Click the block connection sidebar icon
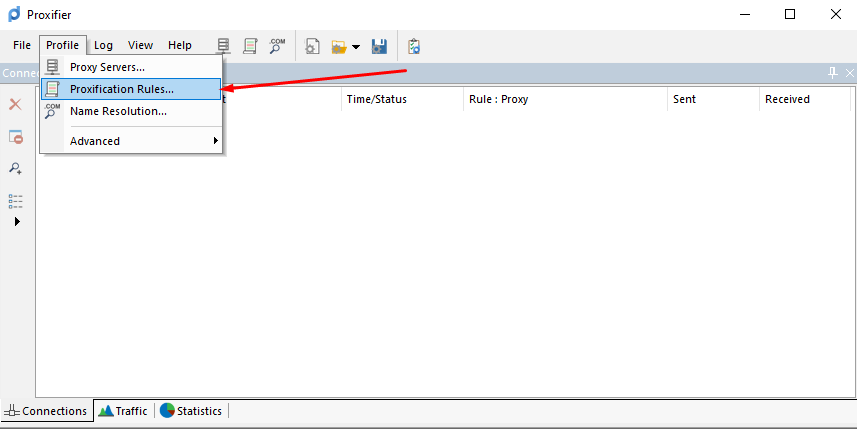This screenshot has height=433, width=857. pos(16,137)
